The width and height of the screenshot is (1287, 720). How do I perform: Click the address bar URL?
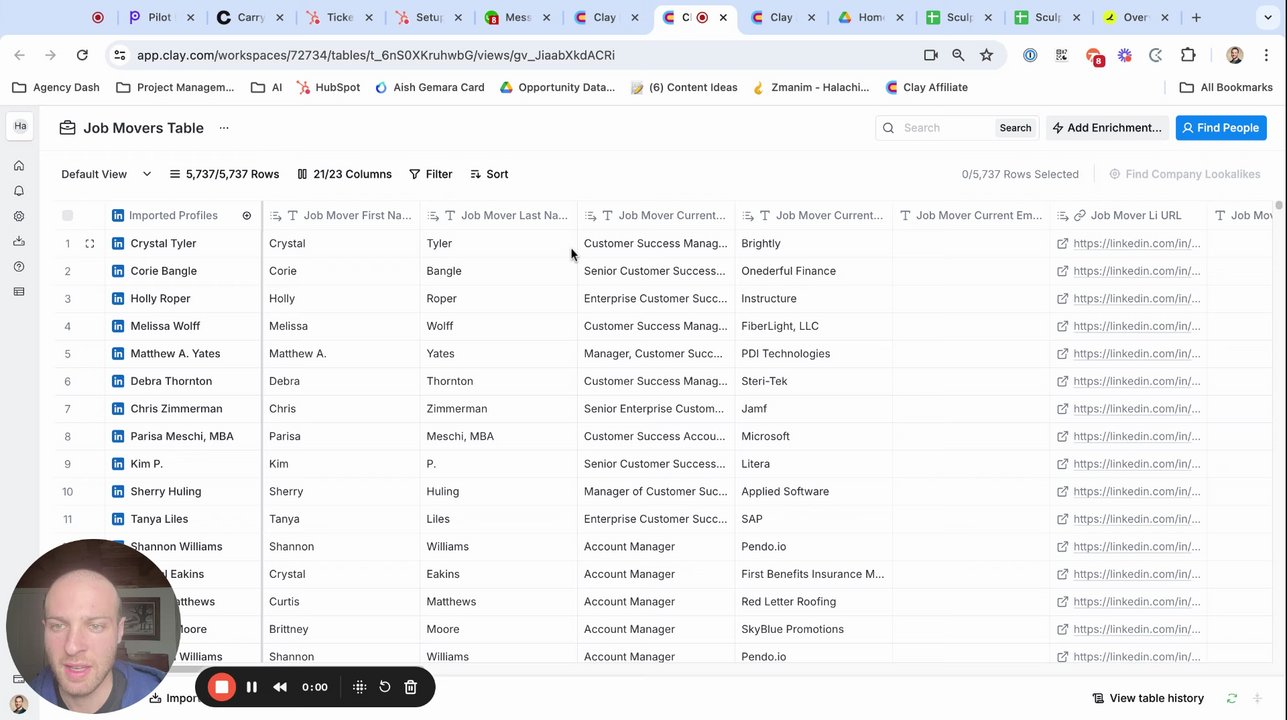[x=376, y=55]
